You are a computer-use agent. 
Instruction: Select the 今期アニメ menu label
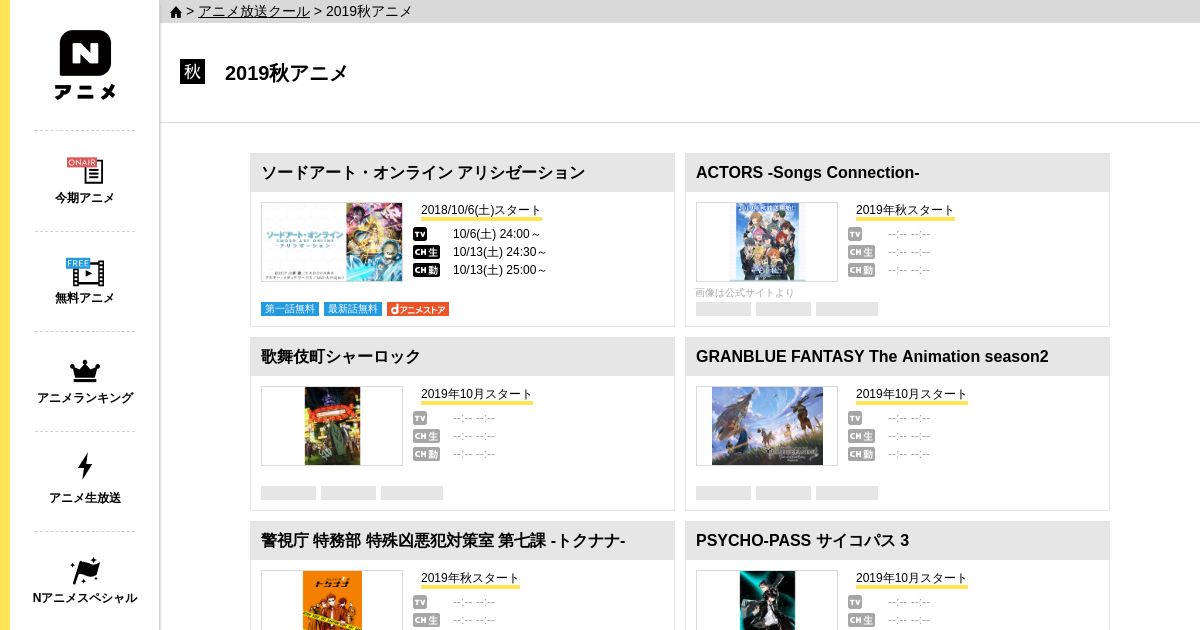[x=85, y=198]
